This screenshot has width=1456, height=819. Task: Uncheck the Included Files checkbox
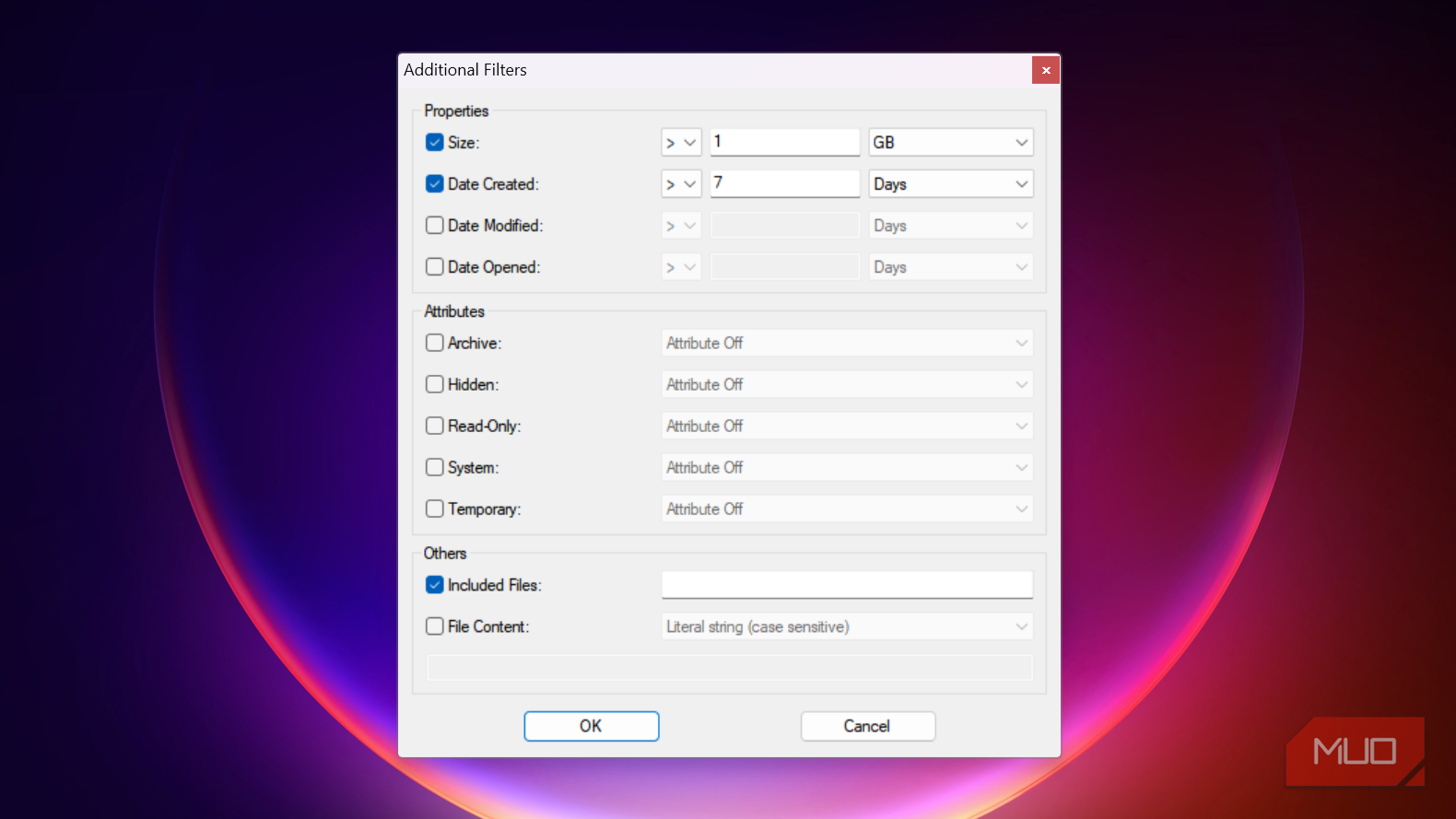click(x=435, y=585)
